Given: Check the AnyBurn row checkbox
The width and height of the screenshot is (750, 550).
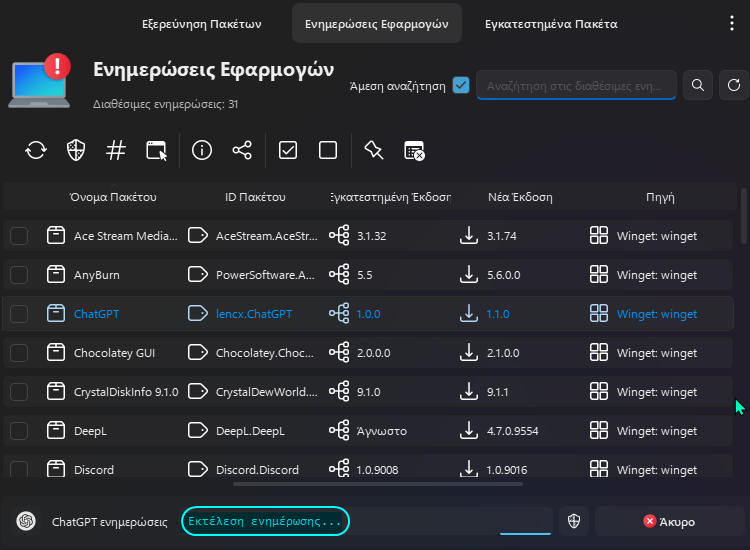Looking at the screenshot, I should click(x=19, y=275).
